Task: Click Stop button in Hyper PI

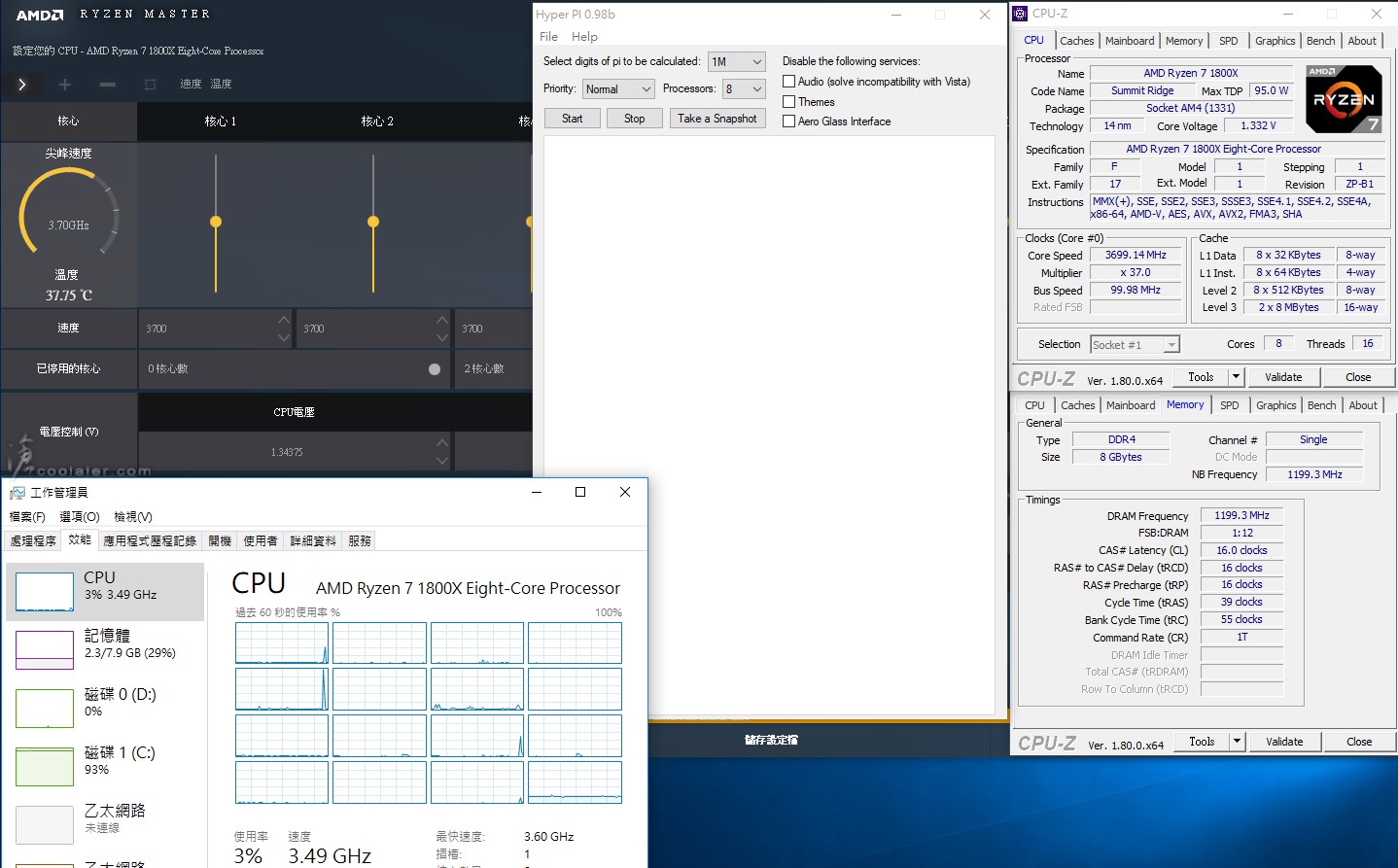Action: pyautogui.click(x=634, y=119)
